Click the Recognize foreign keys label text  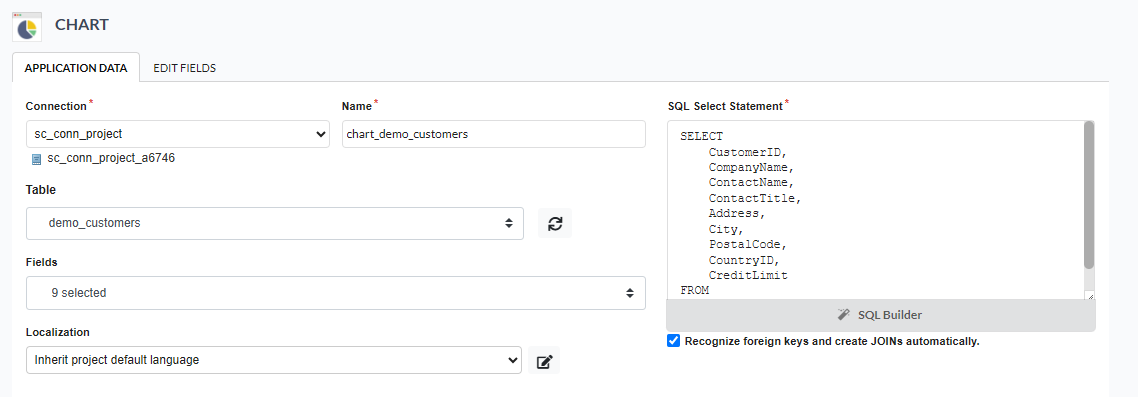point(832,341)
